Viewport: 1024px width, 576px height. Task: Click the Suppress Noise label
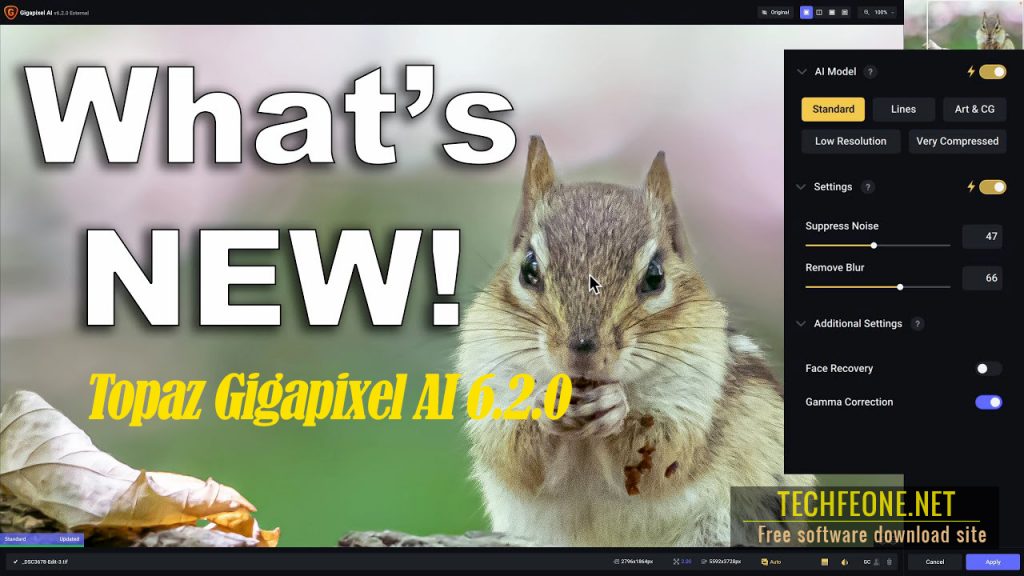tap(842, 226)
